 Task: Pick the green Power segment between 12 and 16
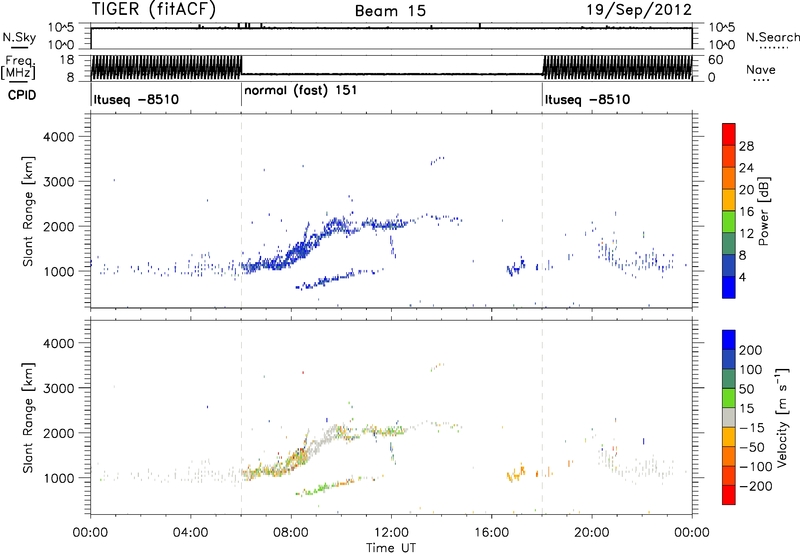point(729,222)
